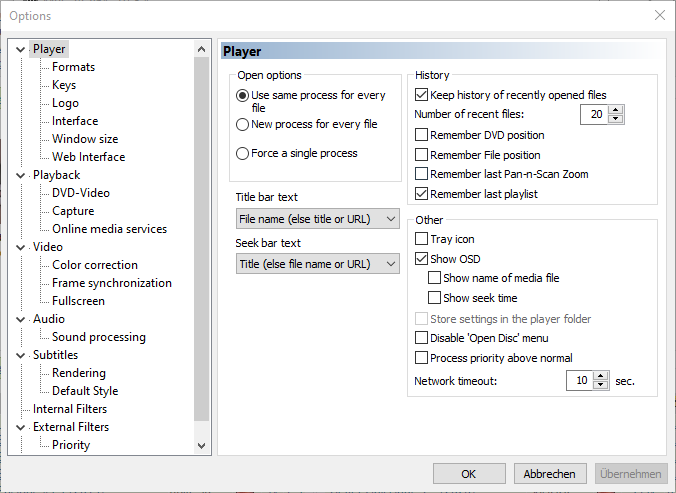Enable Remember File position

tap(422, 155)
